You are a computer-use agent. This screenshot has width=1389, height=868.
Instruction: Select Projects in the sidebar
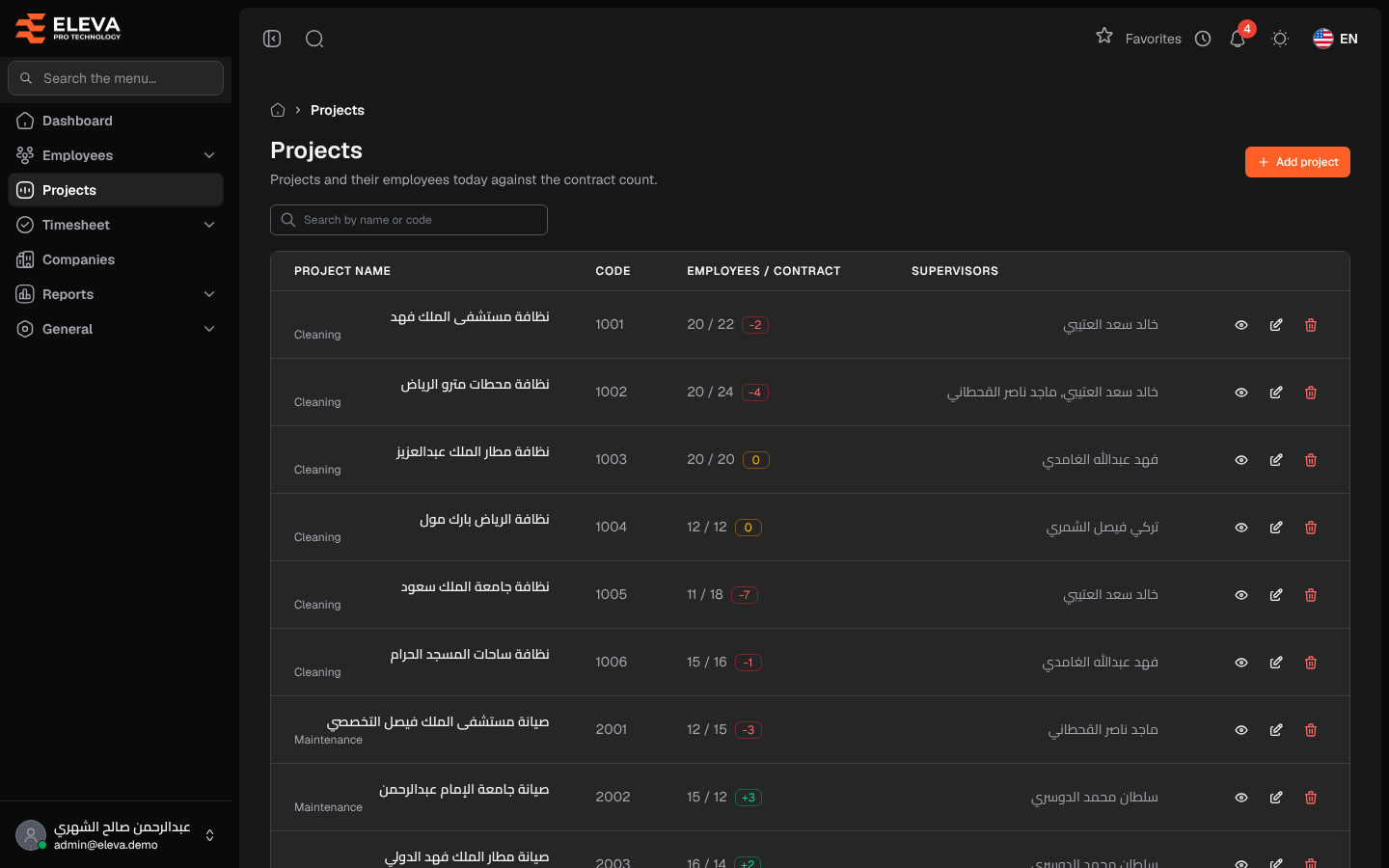click(116, 190)
